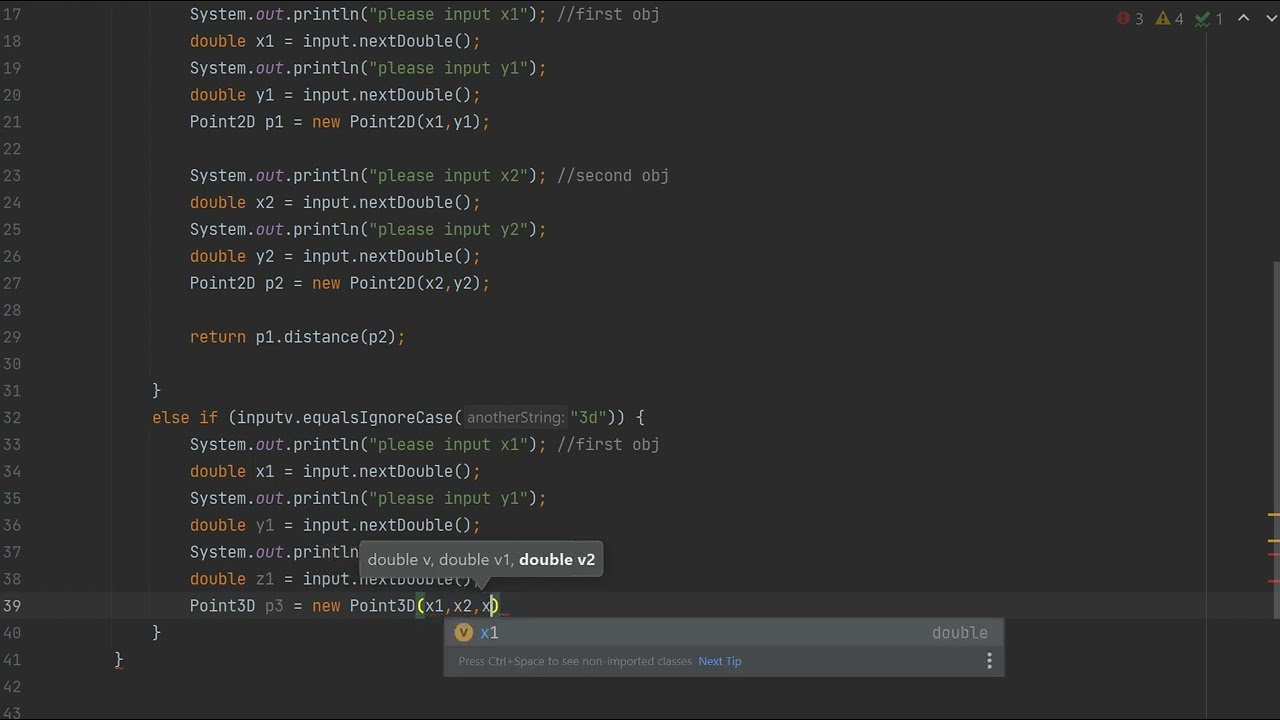This screenshot has height=720, width=1280.
Task: Click the string "please input y1" on line 35
Action: tap(448, 499)
